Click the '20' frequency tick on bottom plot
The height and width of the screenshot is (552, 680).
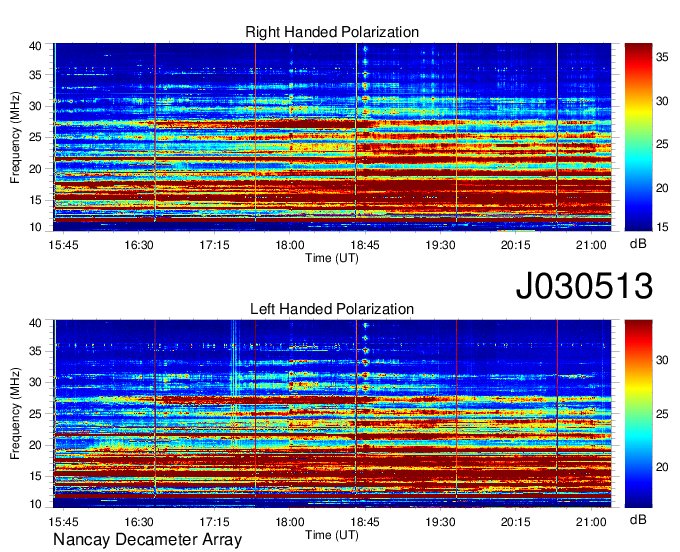35,445
